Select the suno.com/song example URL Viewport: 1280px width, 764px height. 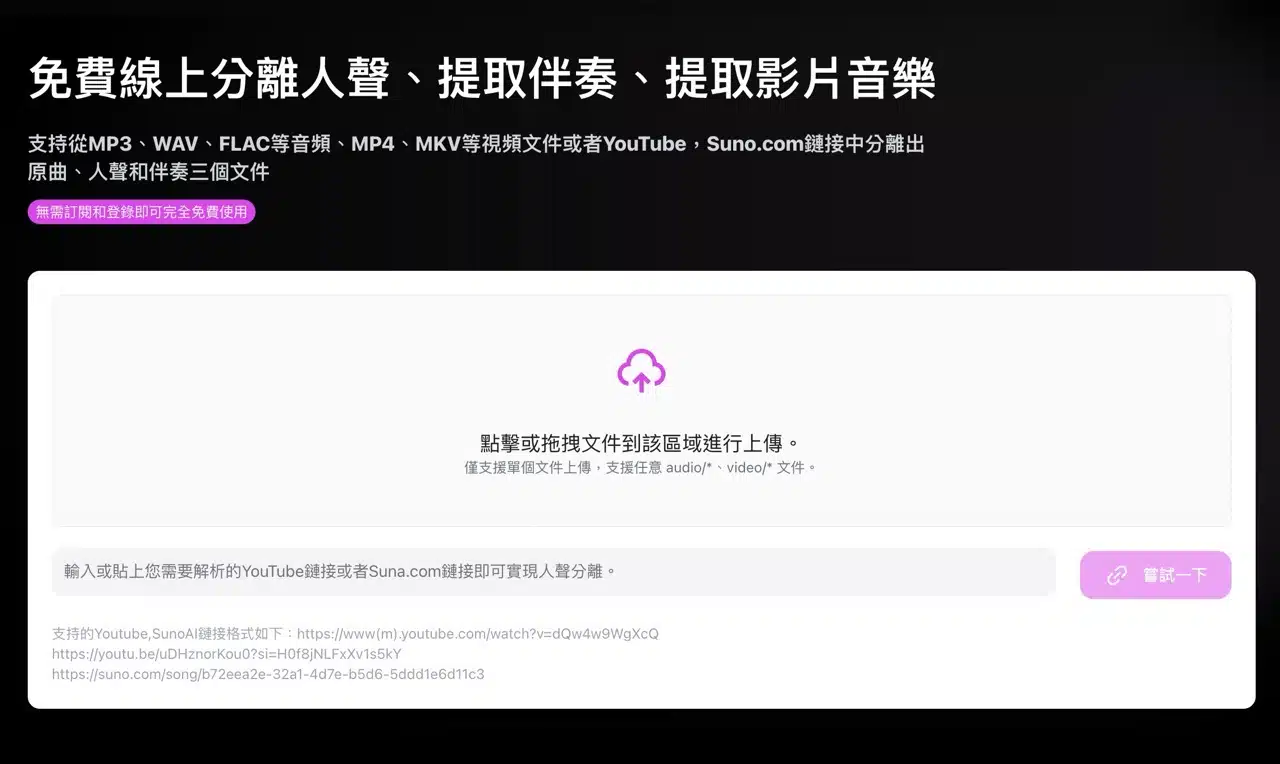tap(267, 674)
